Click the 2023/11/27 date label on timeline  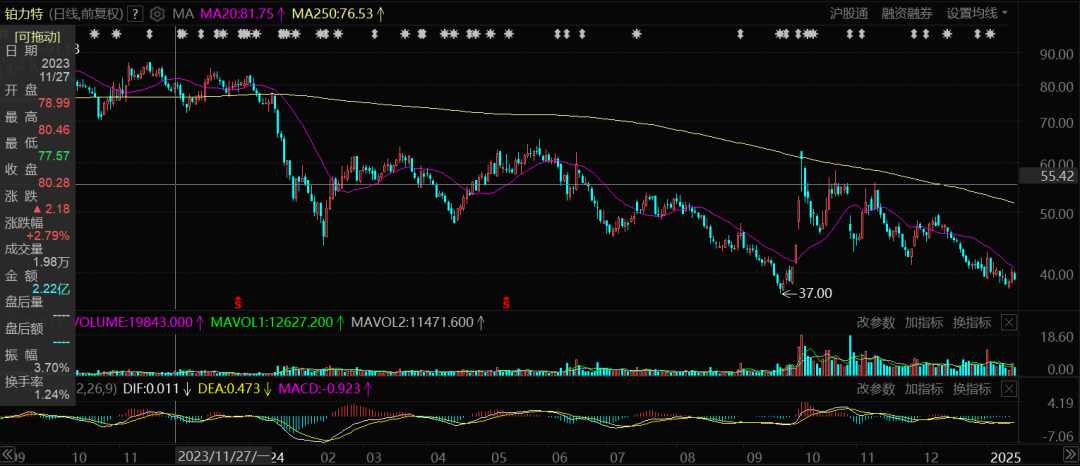(x=223, y=455)
